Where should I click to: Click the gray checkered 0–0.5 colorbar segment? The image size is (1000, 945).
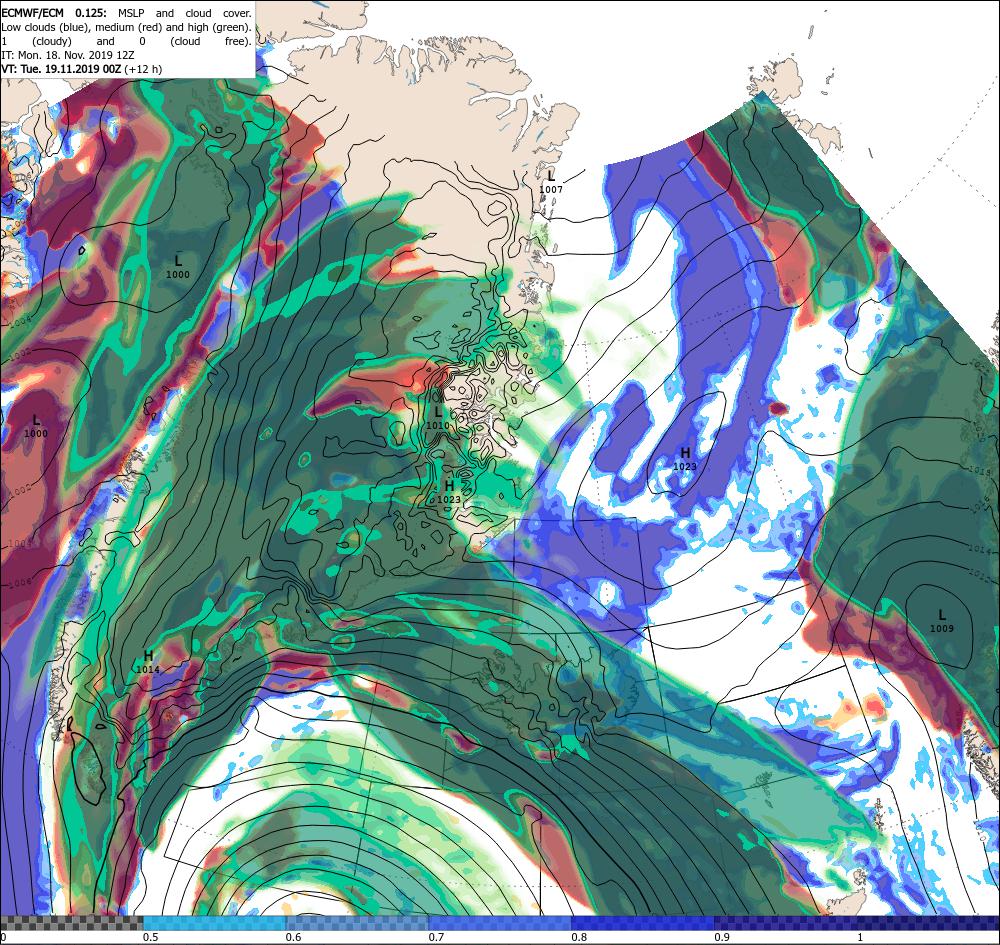click(x=71, y=923)
